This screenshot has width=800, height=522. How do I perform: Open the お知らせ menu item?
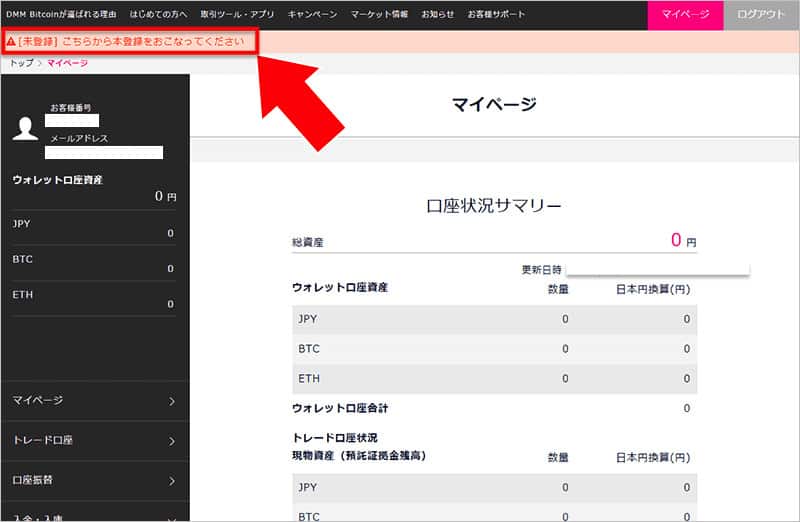tap(437, 14)
